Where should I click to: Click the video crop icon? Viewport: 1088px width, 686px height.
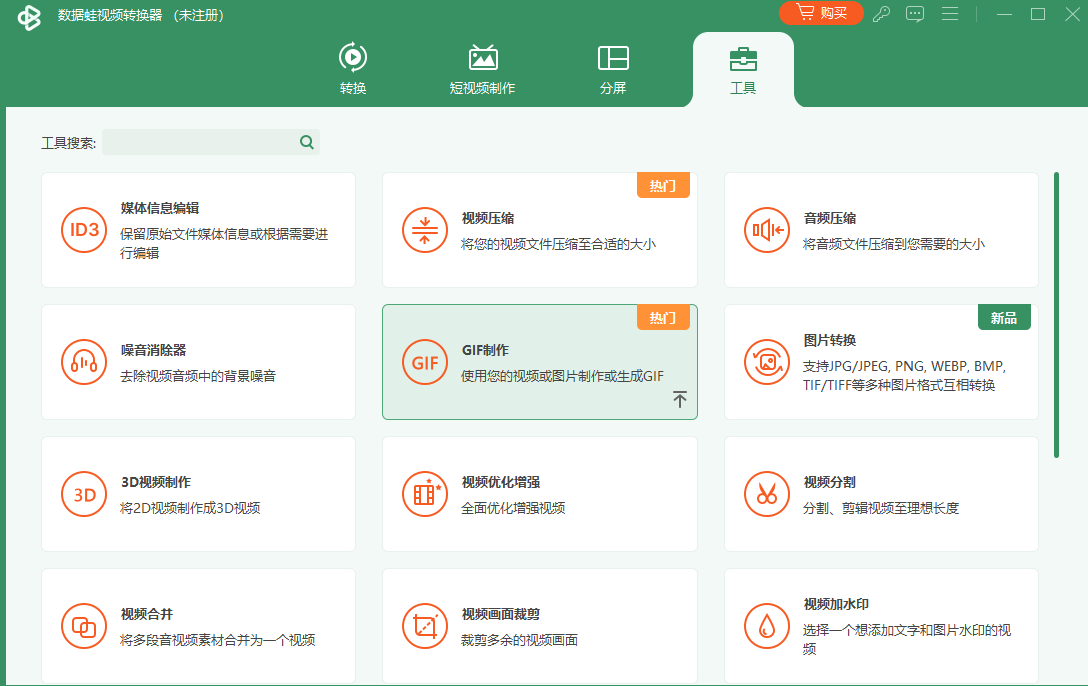point(425,626)
